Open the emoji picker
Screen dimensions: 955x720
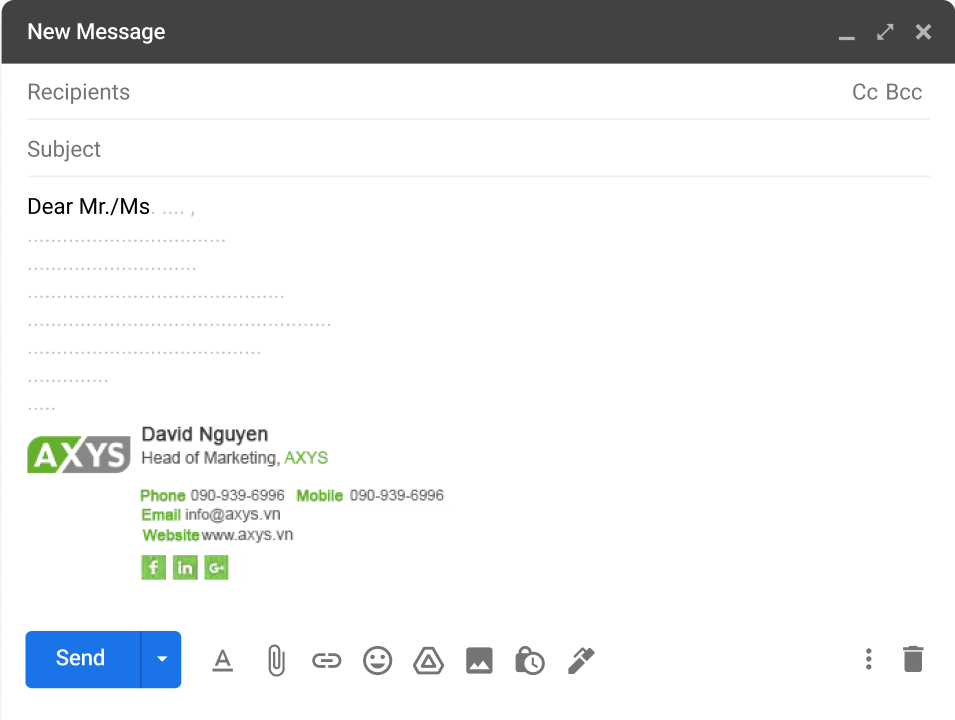tap(377, 660)
